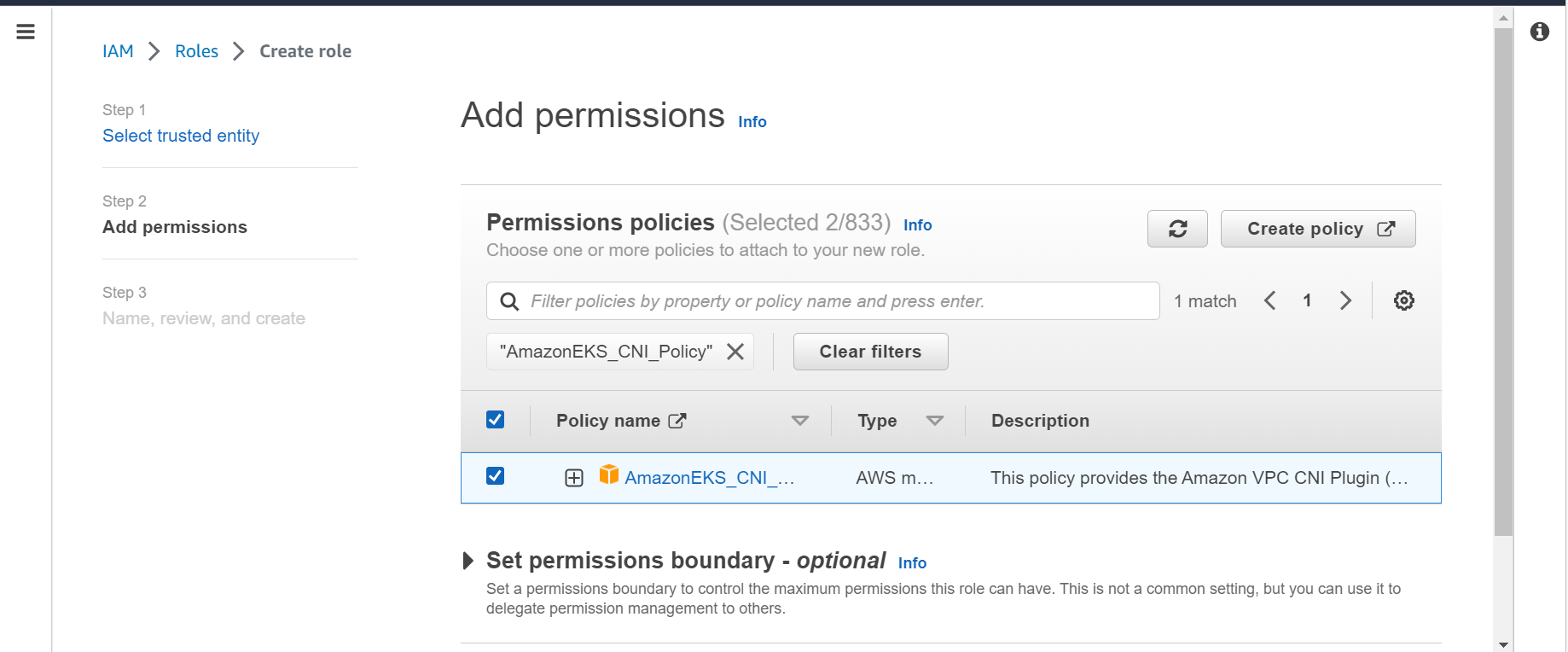Open the hamburger navigation menu
The width and height of the screenshot is (1568, 652).
(26, 32)
